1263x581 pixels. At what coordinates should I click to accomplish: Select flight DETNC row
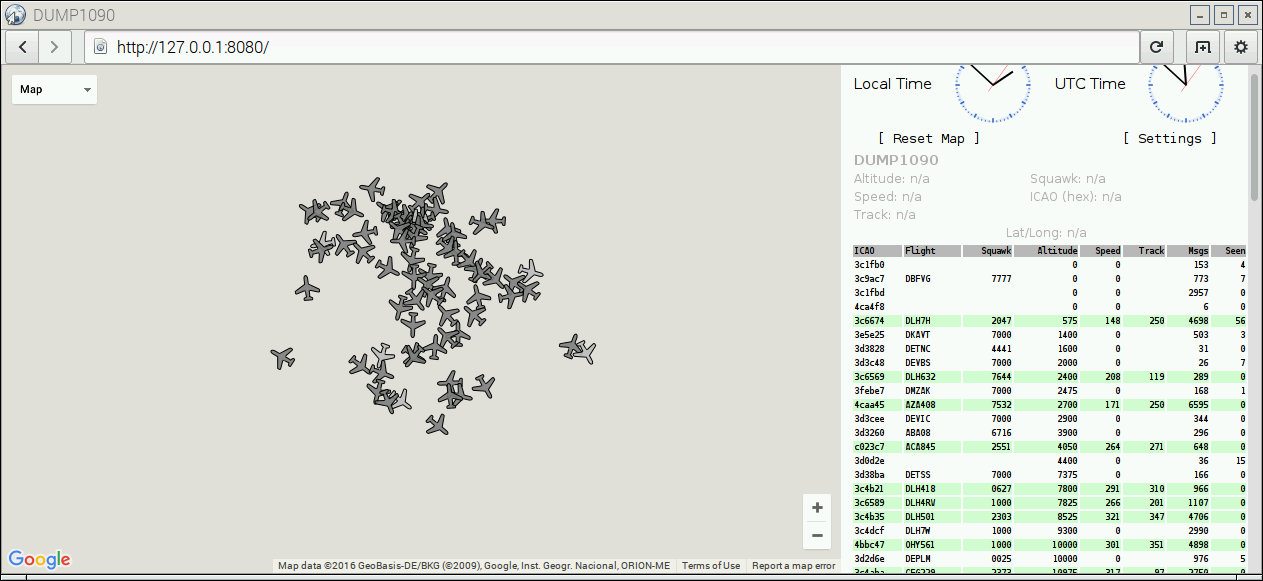(x=1049, y=349)
